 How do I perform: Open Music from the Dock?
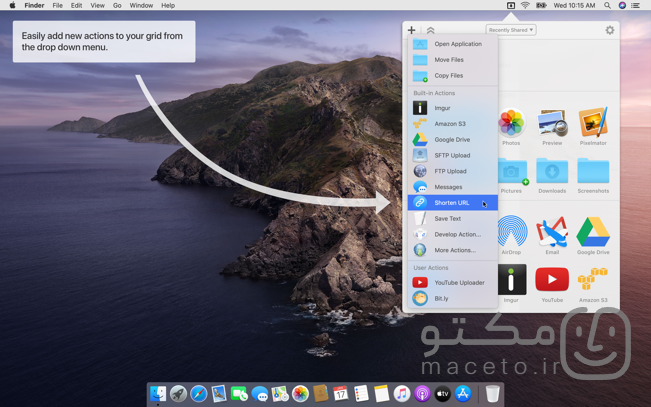[401, 393]
